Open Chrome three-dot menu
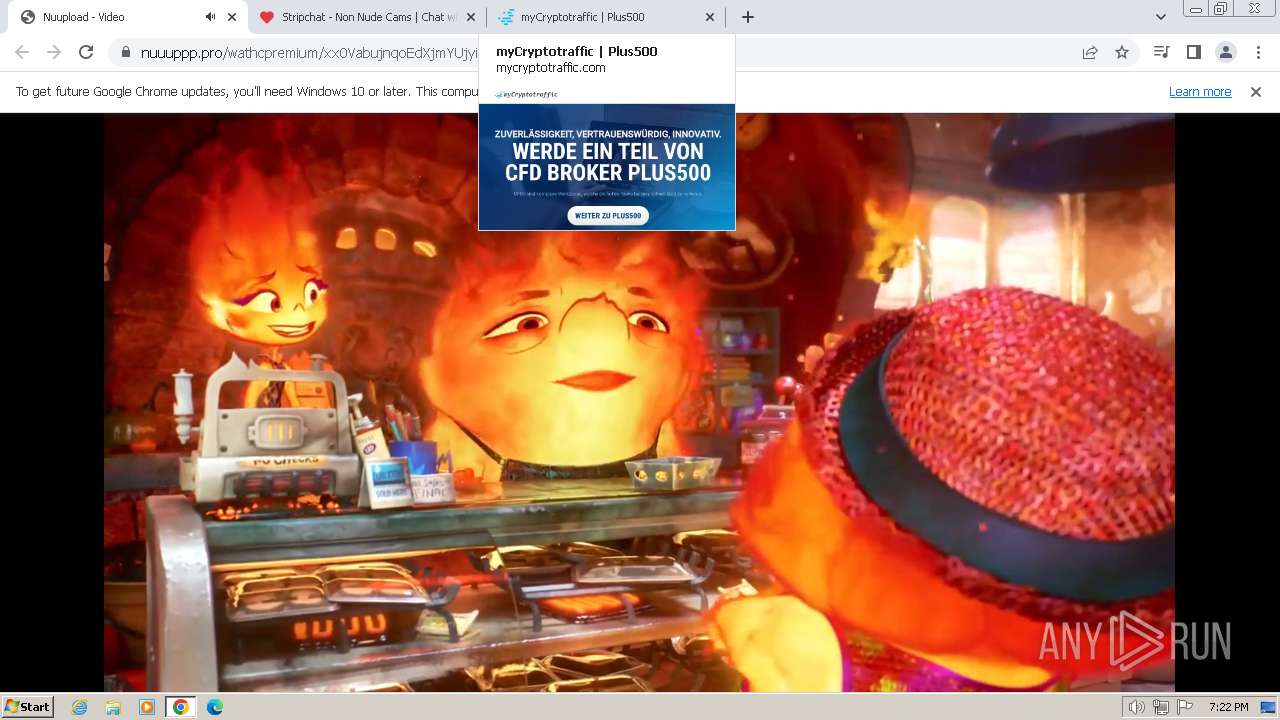The width and height of the screenshot is (1280, 720). tap(1258, 52)
